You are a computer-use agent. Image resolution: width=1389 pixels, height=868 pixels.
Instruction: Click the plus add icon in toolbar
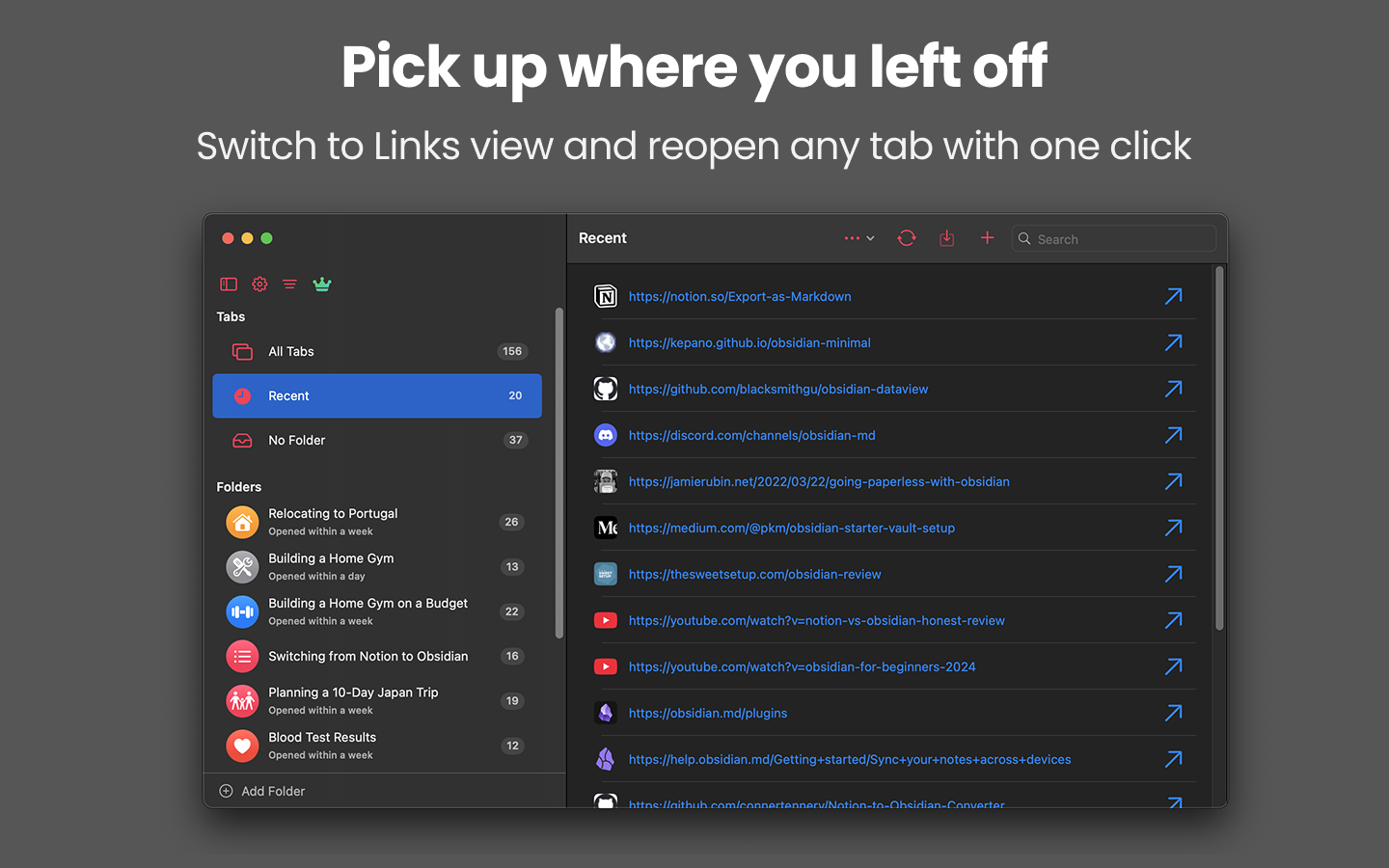[987, 238]
